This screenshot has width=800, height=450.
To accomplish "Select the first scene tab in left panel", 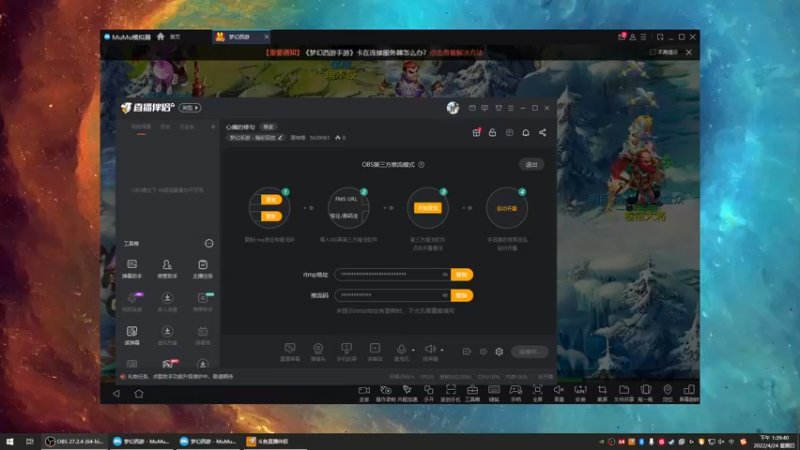I will 141,127.
